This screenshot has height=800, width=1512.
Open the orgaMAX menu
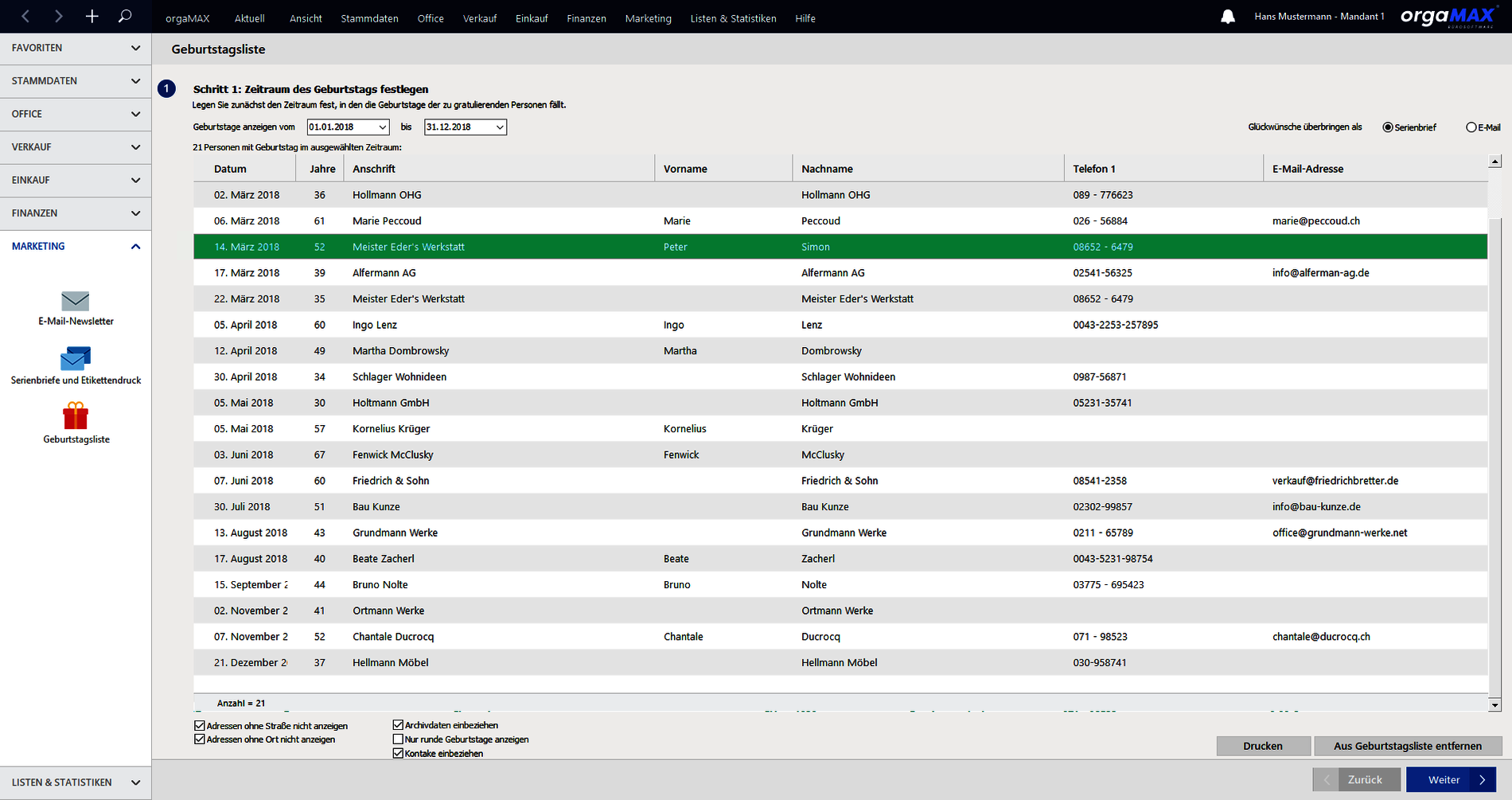188,18
